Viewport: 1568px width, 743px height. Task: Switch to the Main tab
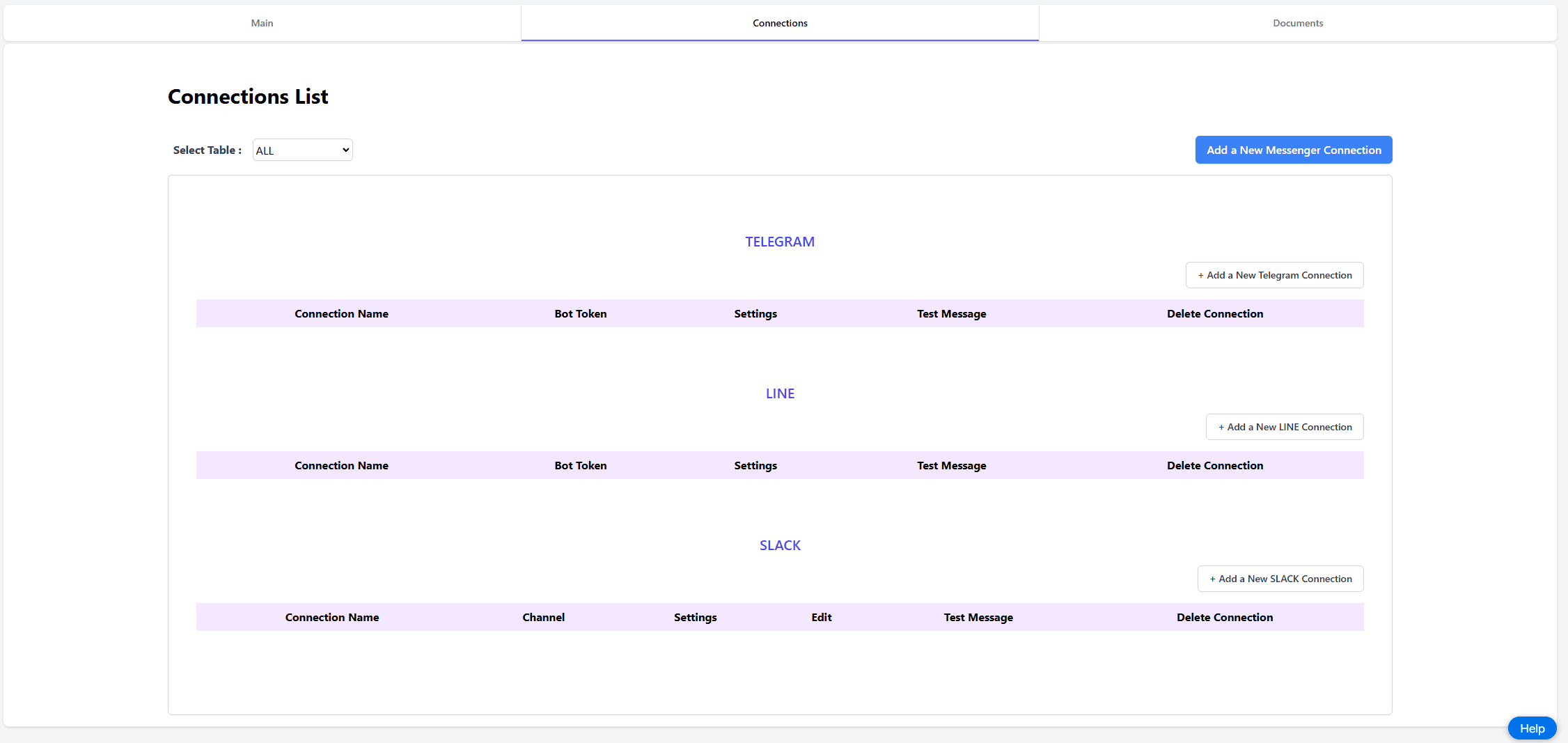pyautogui.click(x=262, y=23)
